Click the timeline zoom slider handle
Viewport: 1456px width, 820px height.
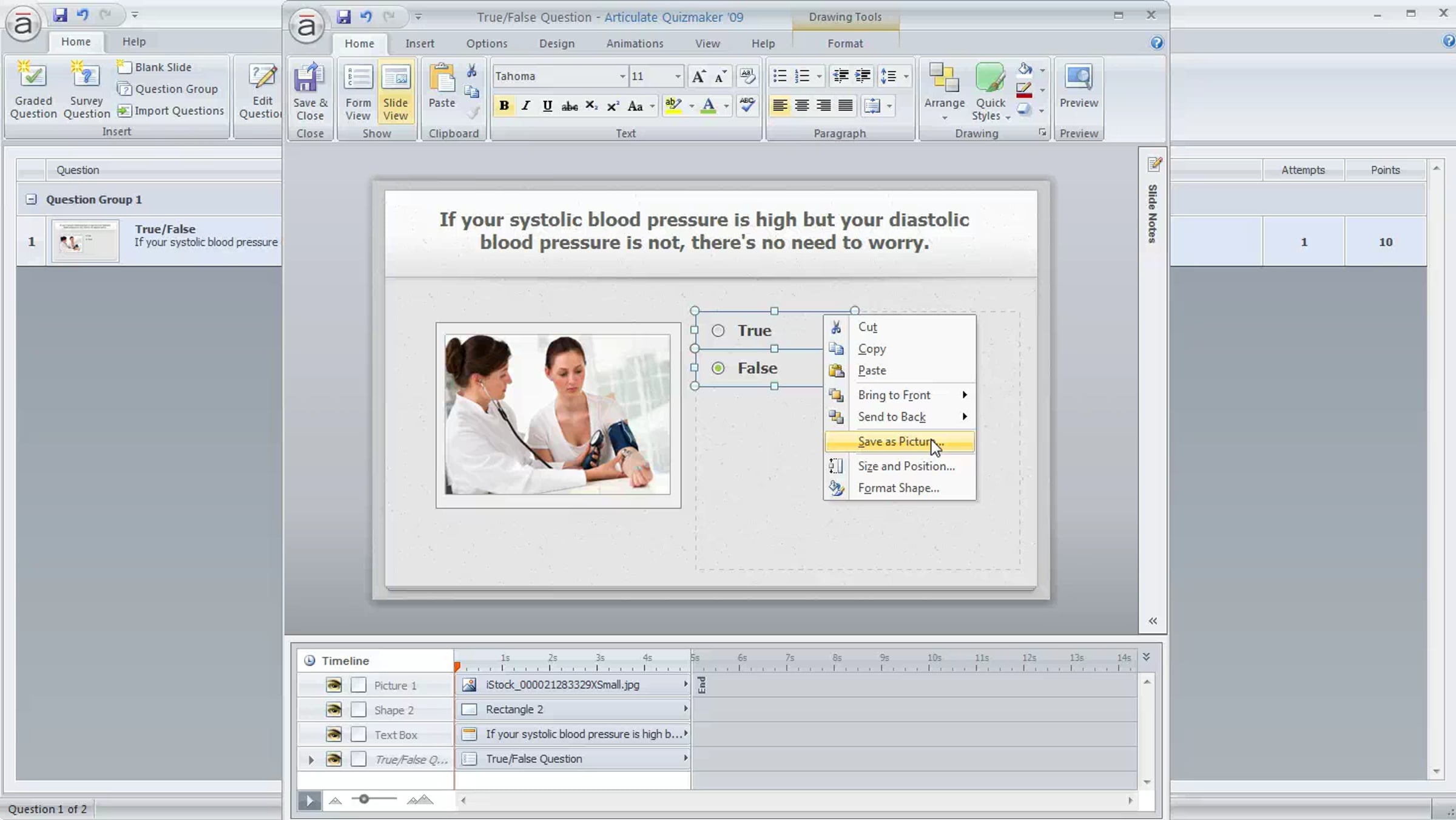point(364,799)
